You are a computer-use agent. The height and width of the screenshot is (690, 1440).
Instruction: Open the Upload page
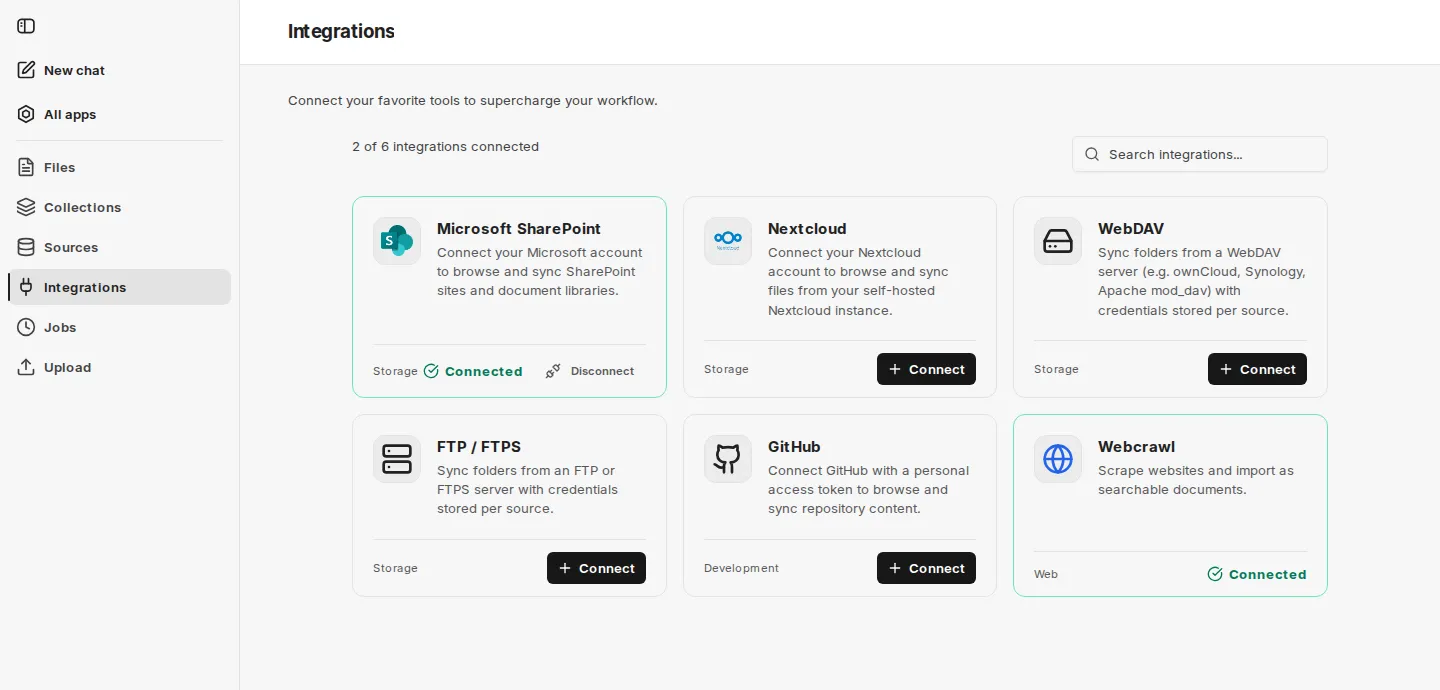point(119,367)
